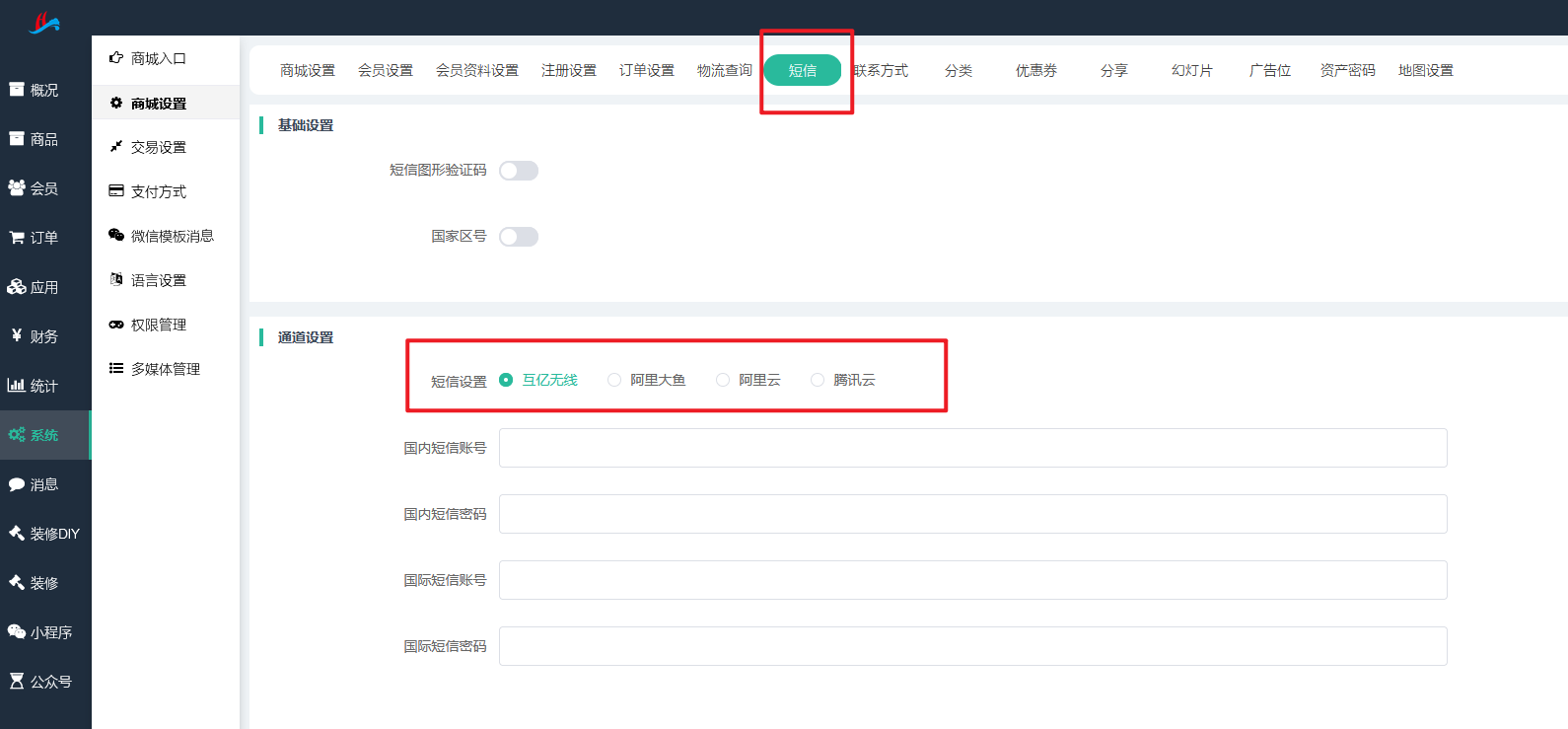Click the 交易设置 arrows icon

coord(116,147)
